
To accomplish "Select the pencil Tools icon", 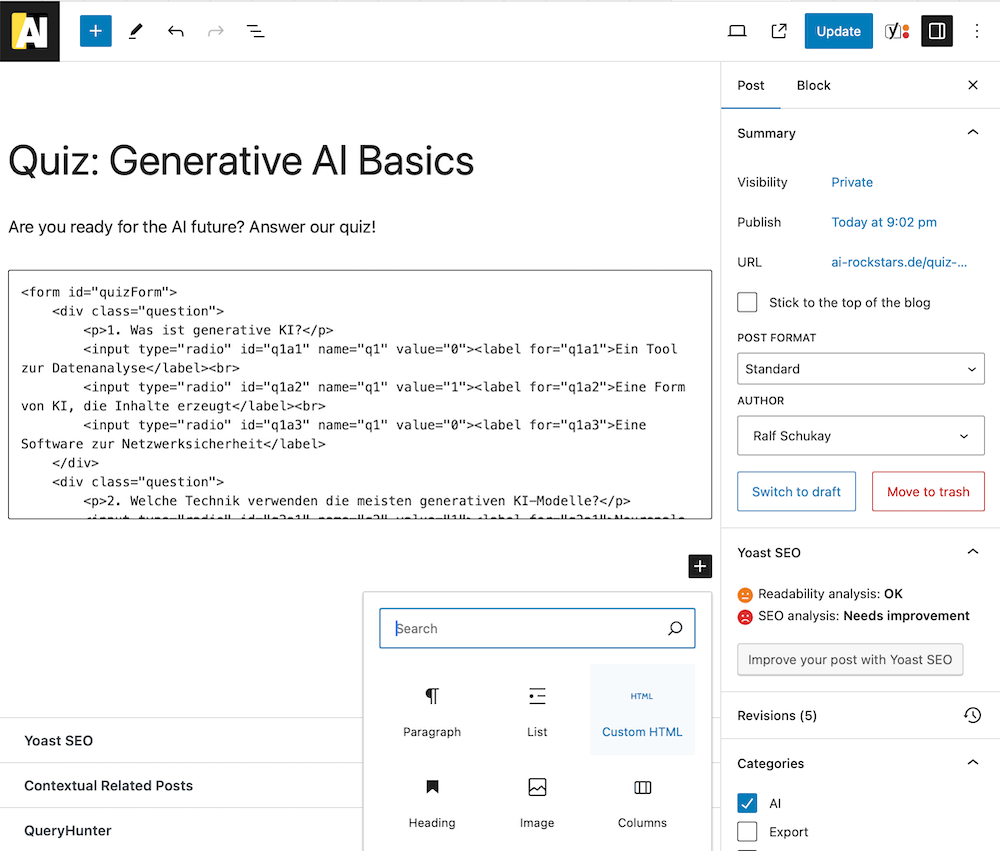I will pyautogui.click(x=136, y=31).
